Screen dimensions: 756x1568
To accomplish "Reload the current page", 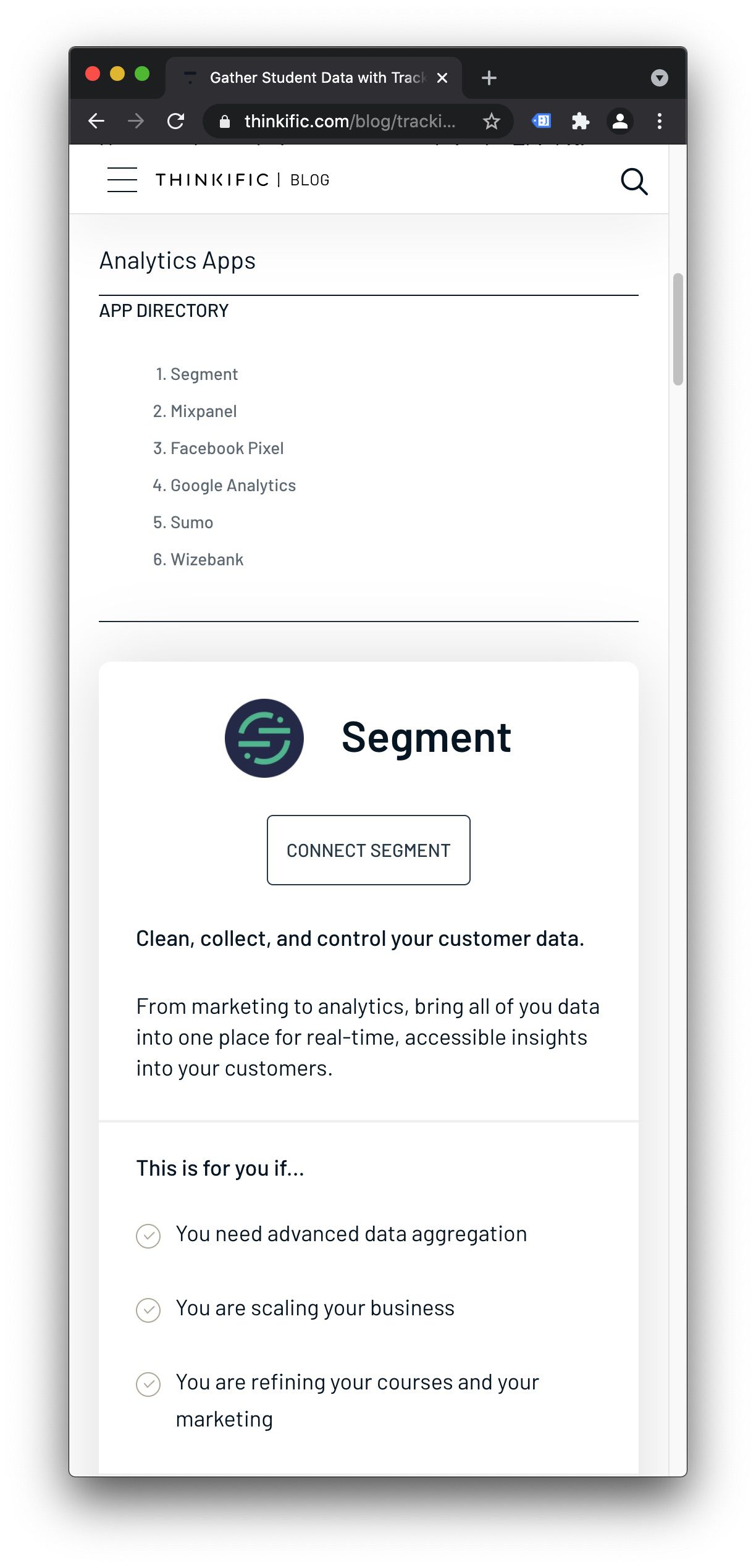I will [176, 121].
